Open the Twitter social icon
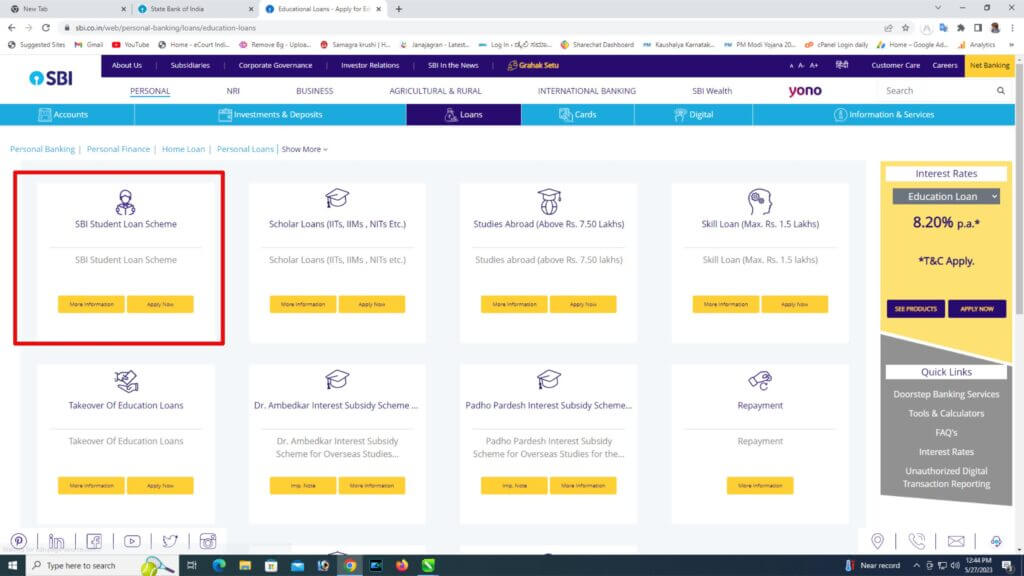This screenshot has height=576, width=1024. [170, 541]
